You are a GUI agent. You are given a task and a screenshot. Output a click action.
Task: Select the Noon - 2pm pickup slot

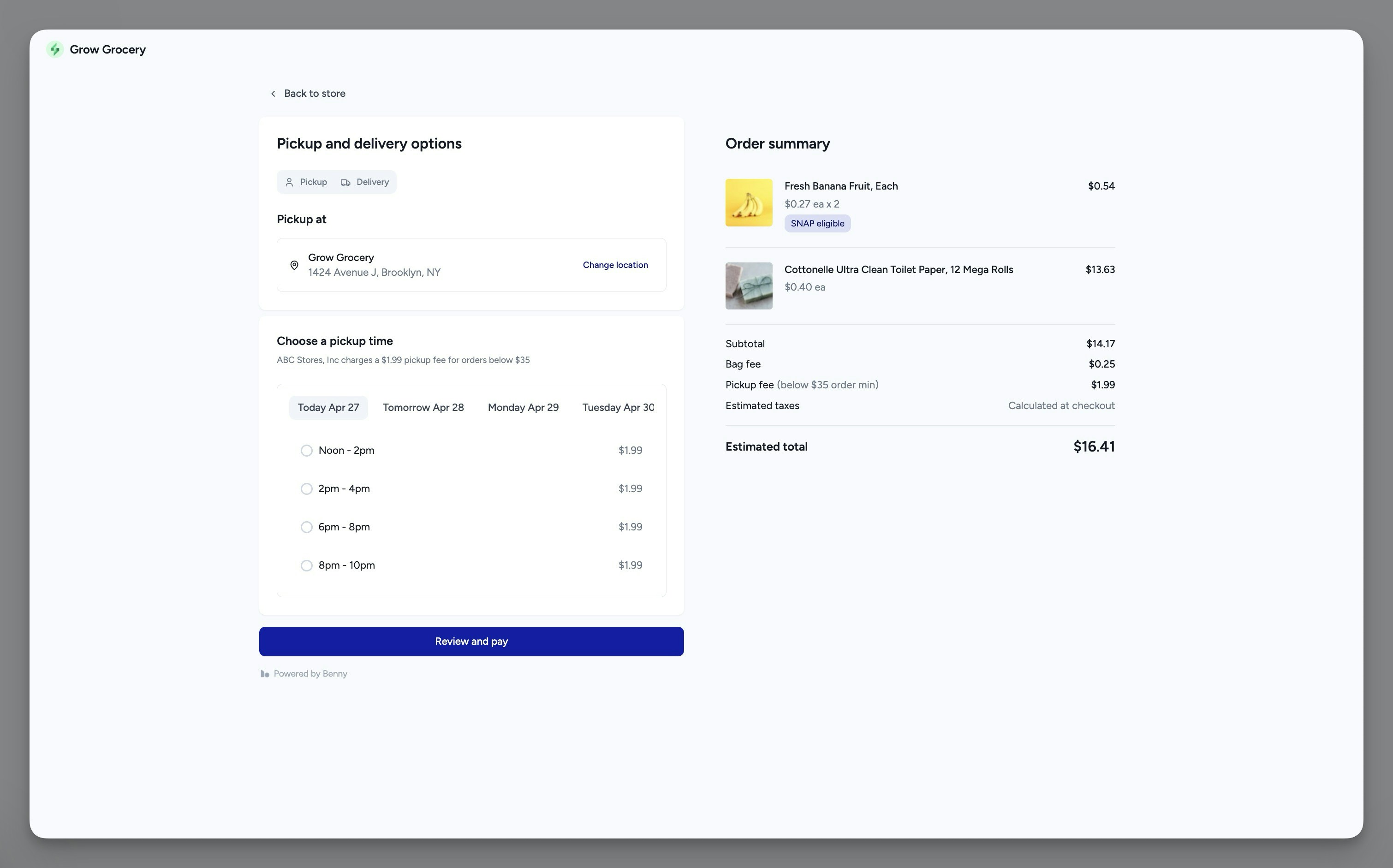coord(306,451)
